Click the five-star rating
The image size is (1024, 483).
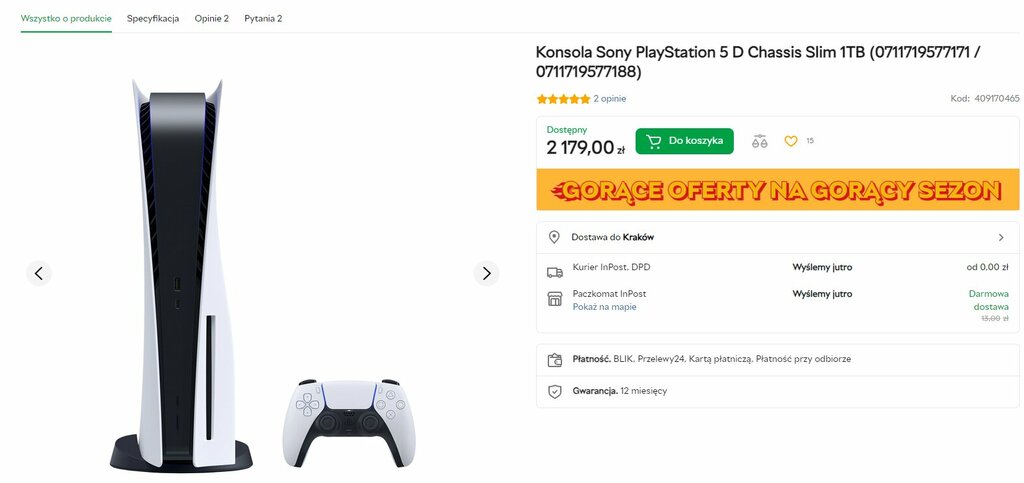pyautogui.click(x=563, y=99)
